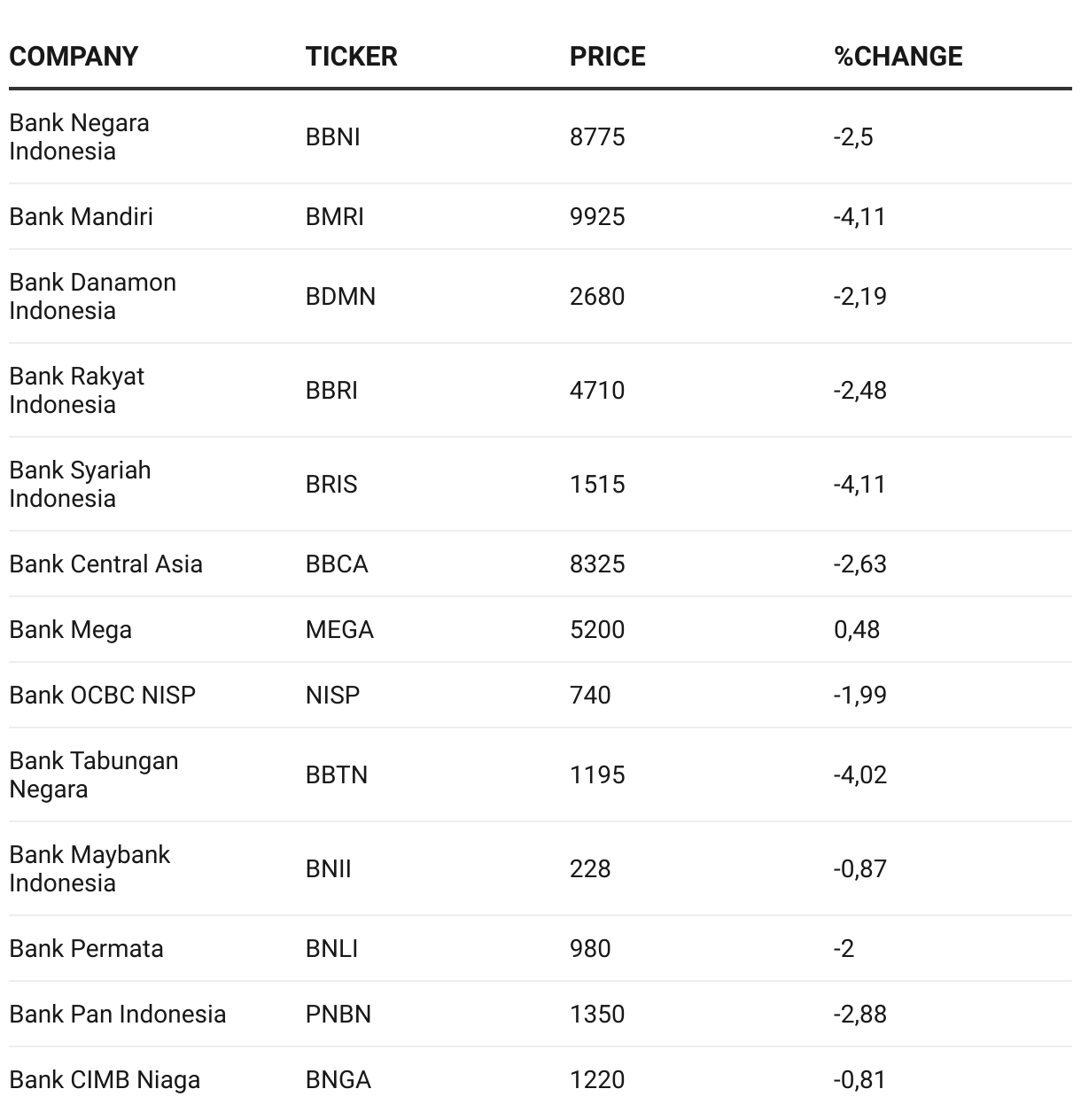Viewport: 1081px width, 1120px height.
Task: Select the Bank Permata company name
Action: [x=86, y=948]
